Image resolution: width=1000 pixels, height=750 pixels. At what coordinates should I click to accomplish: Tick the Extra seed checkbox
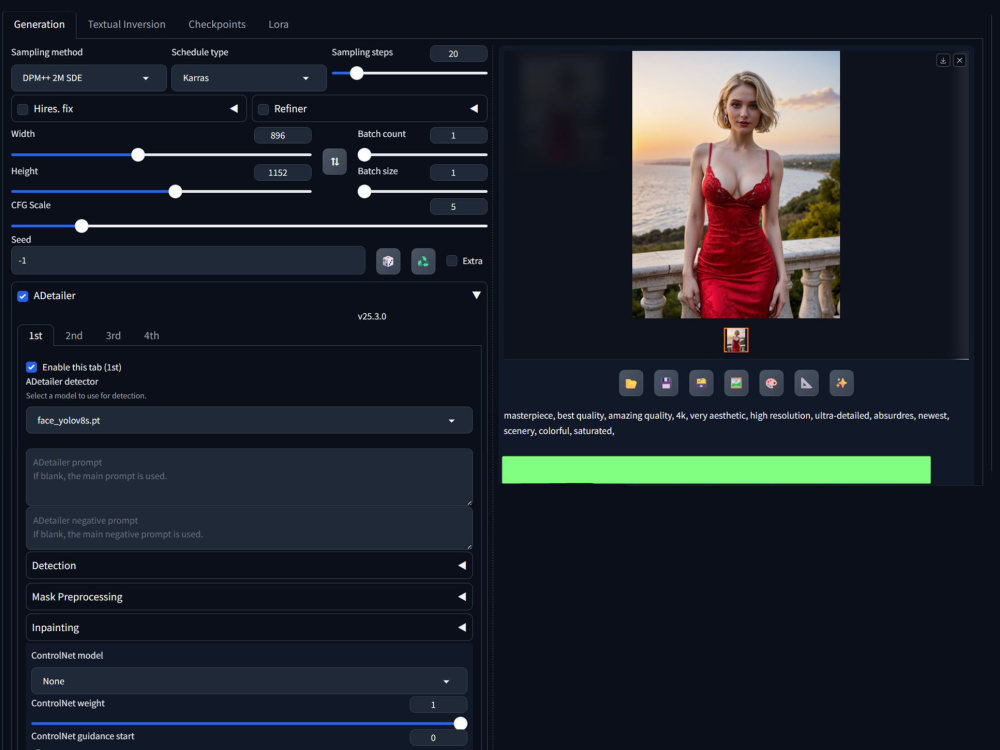coord(452,261)
